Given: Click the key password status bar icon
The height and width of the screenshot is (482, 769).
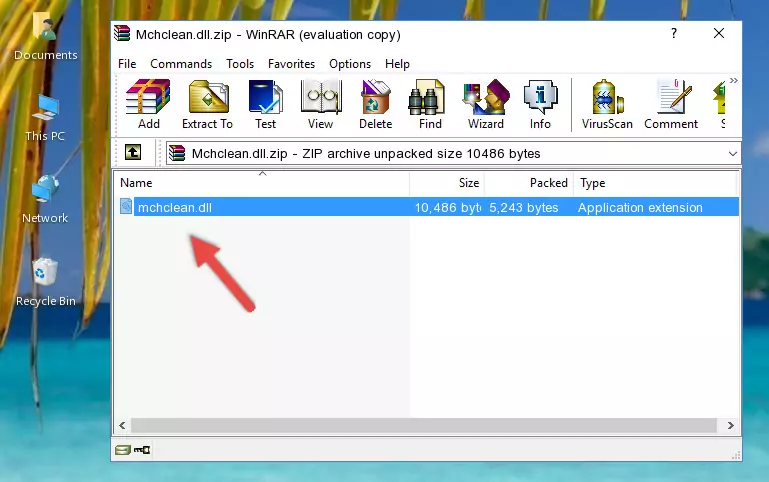Looking at the screenshot, I should click(x=142, y=450).
